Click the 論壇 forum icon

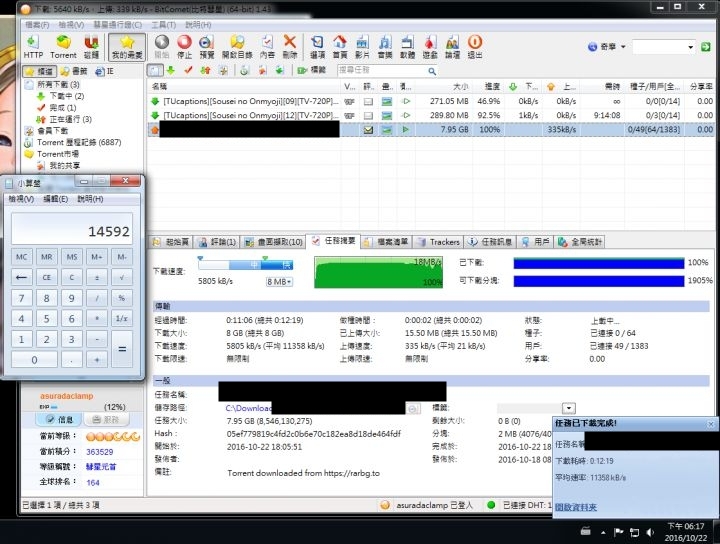coord(452,46)
